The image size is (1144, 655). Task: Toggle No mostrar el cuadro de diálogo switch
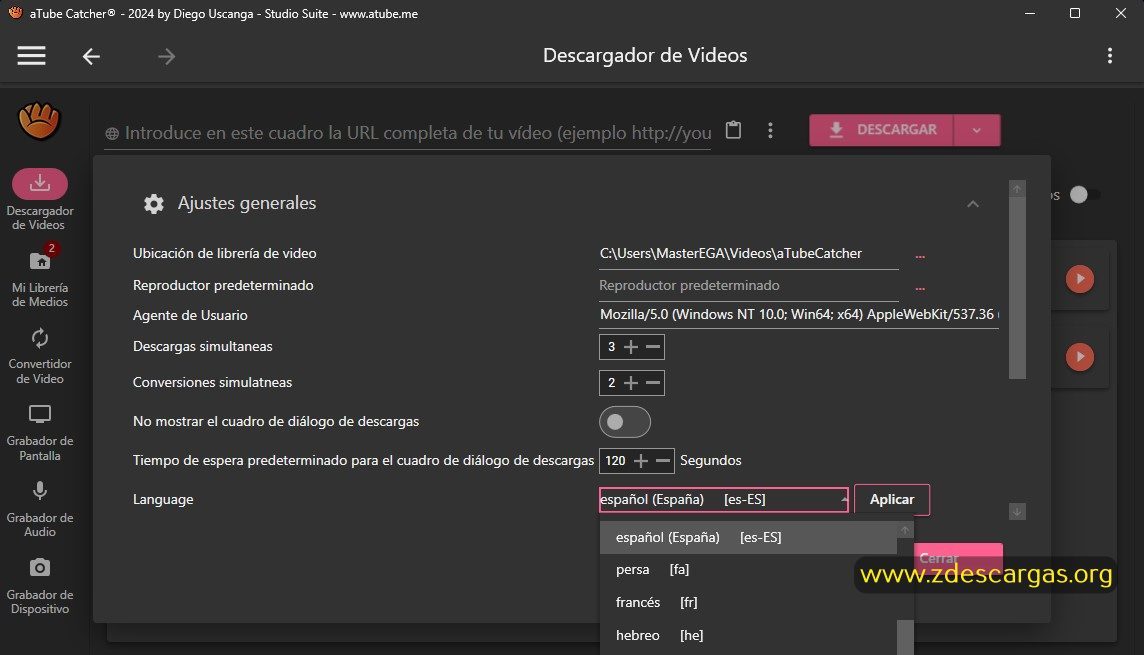(x=625, y=422)
